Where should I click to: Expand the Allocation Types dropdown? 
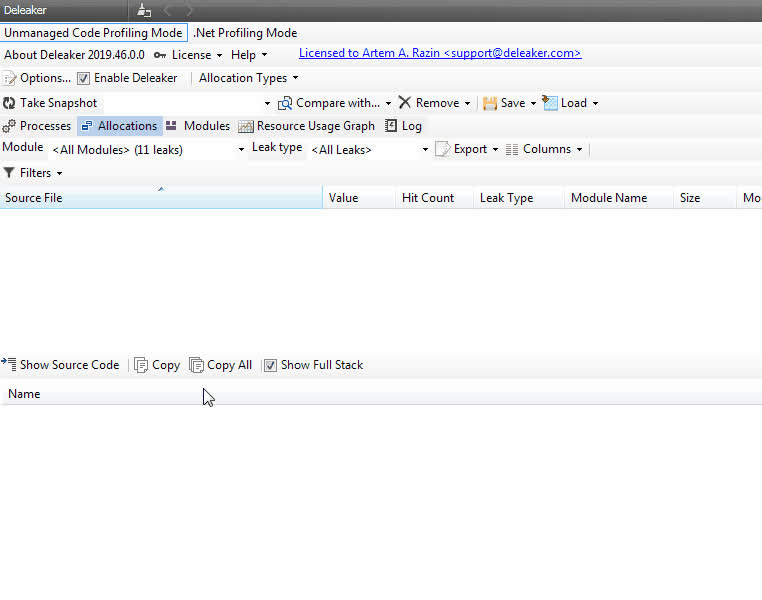click(x=248, y=78)
